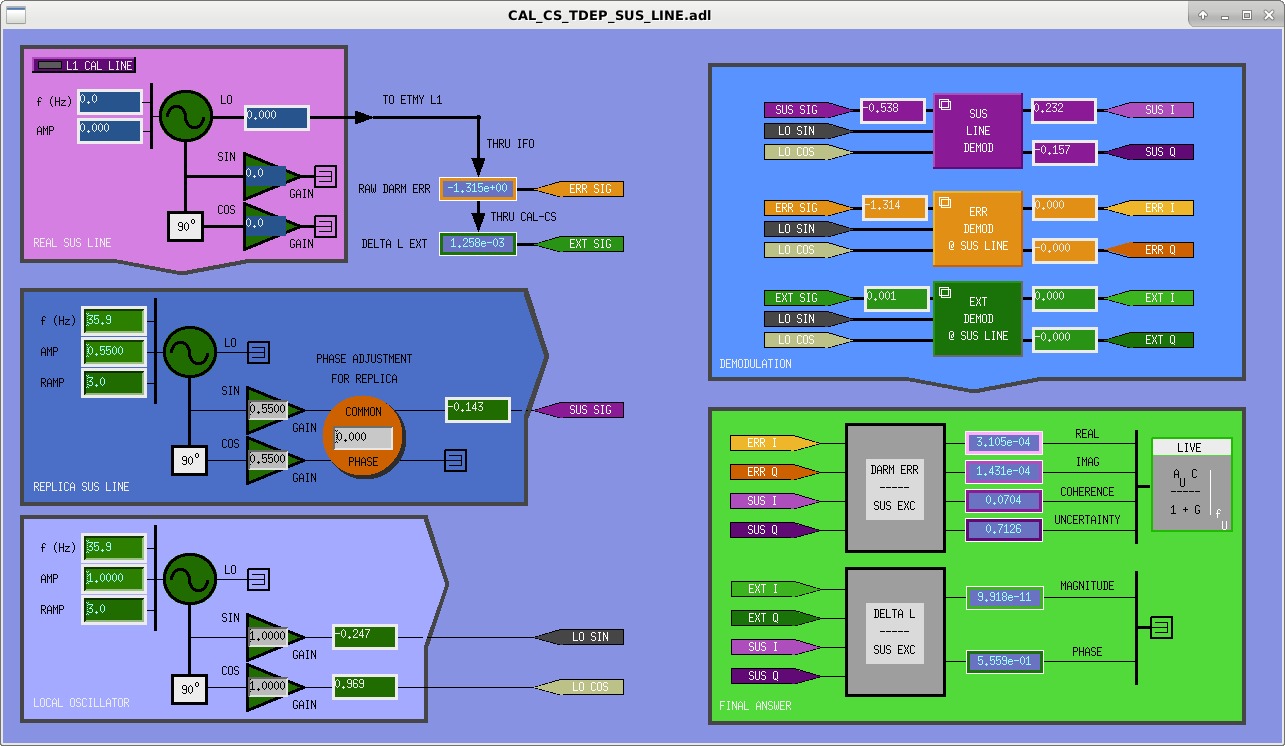Open related display next to COMMON PHASE knob
The width and height of the screenshot is (1285, 746).
click(454, 460)
